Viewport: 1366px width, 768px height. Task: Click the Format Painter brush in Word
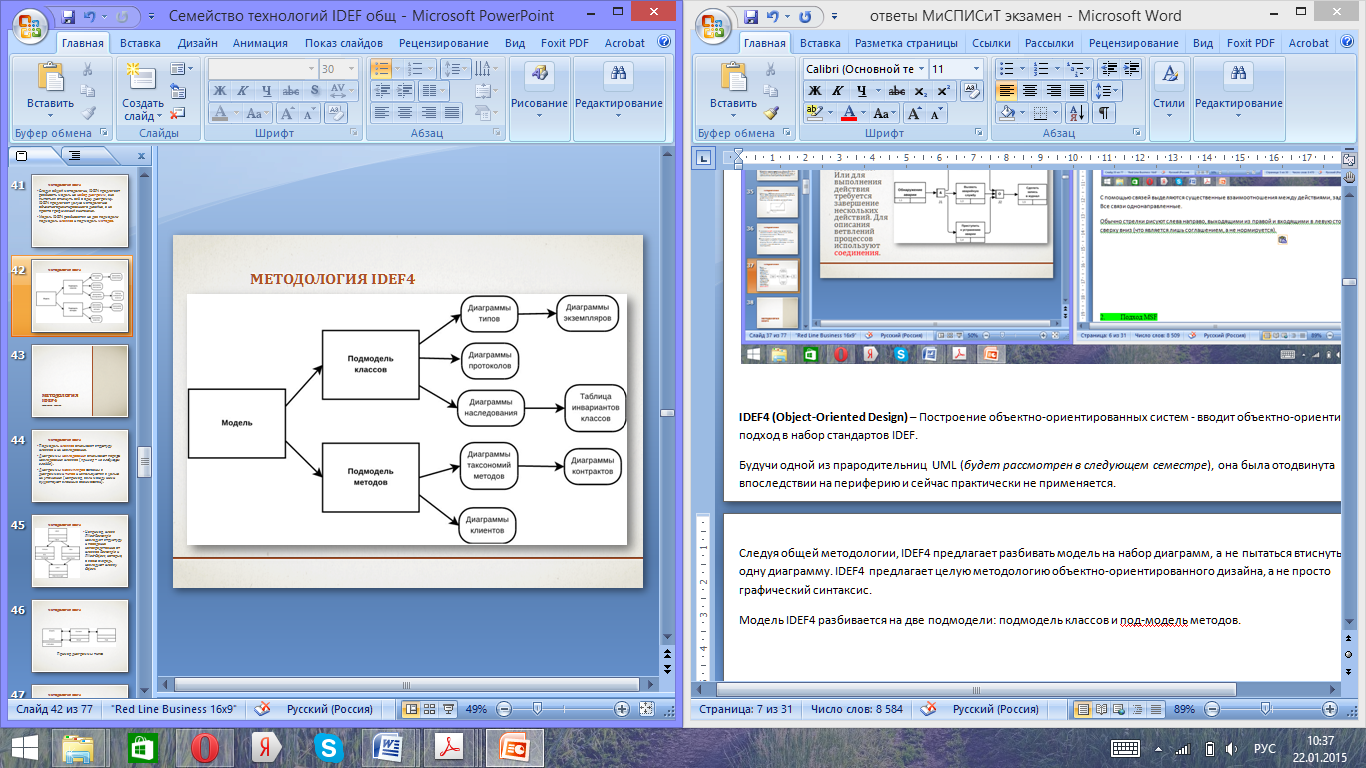click(770, 113)
